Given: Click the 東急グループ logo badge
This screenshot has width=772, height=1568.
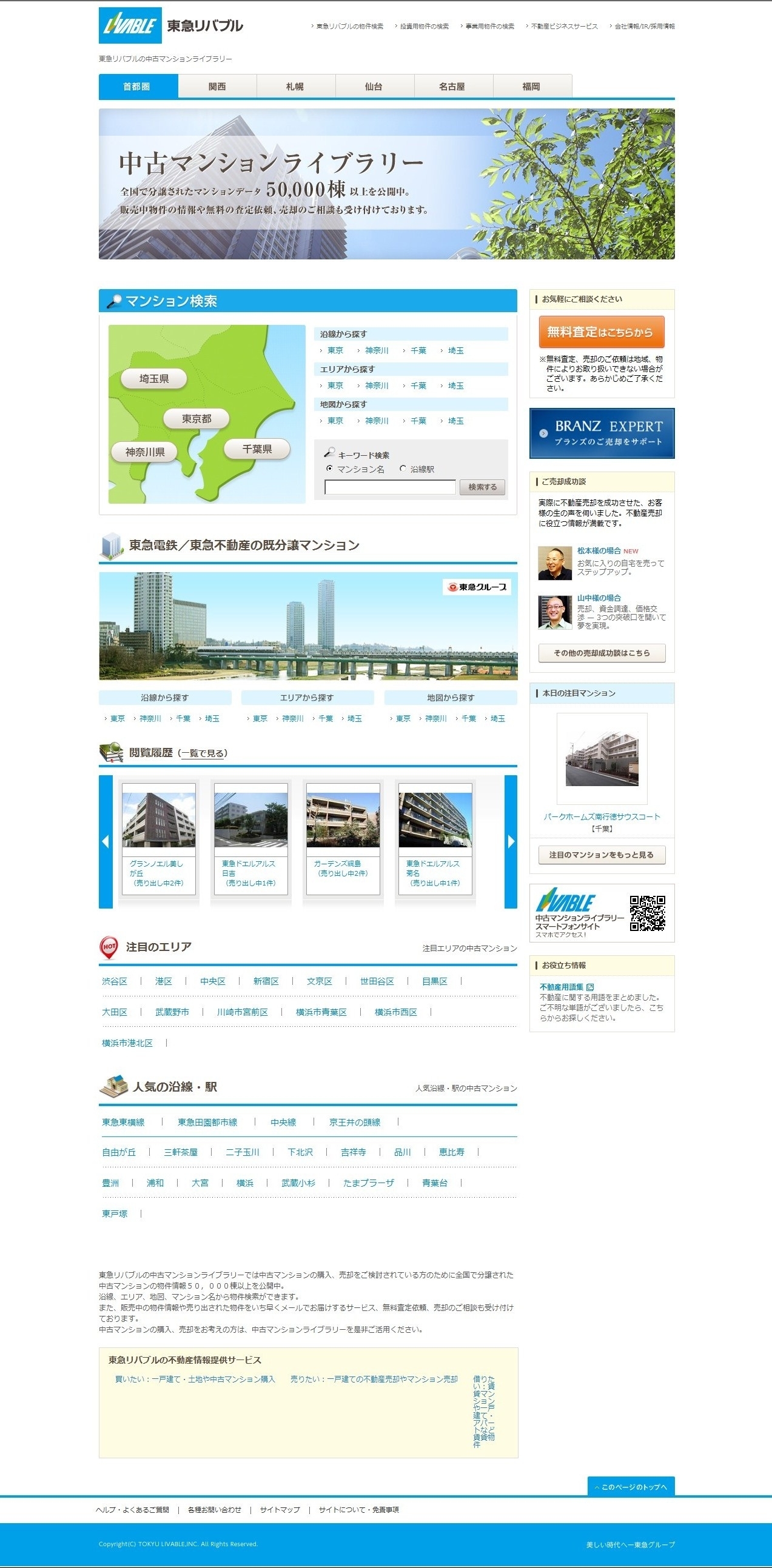Looking at the screenshot, I should (x=477, y=587).
